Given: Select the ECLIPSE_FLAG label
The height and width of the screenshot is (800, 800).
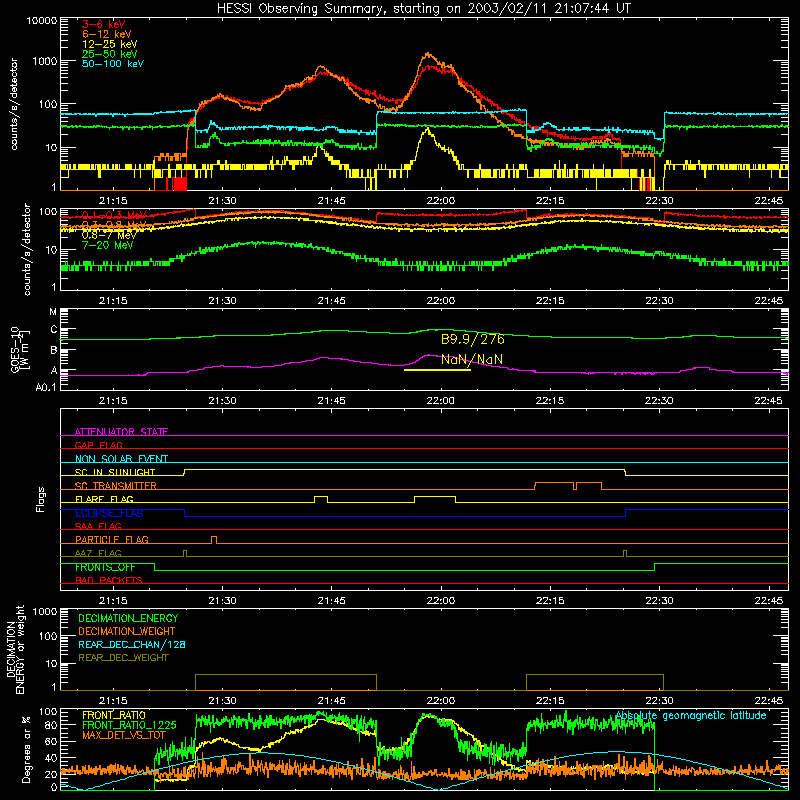Looking at the screenshot, I should [x=109, y=513].
